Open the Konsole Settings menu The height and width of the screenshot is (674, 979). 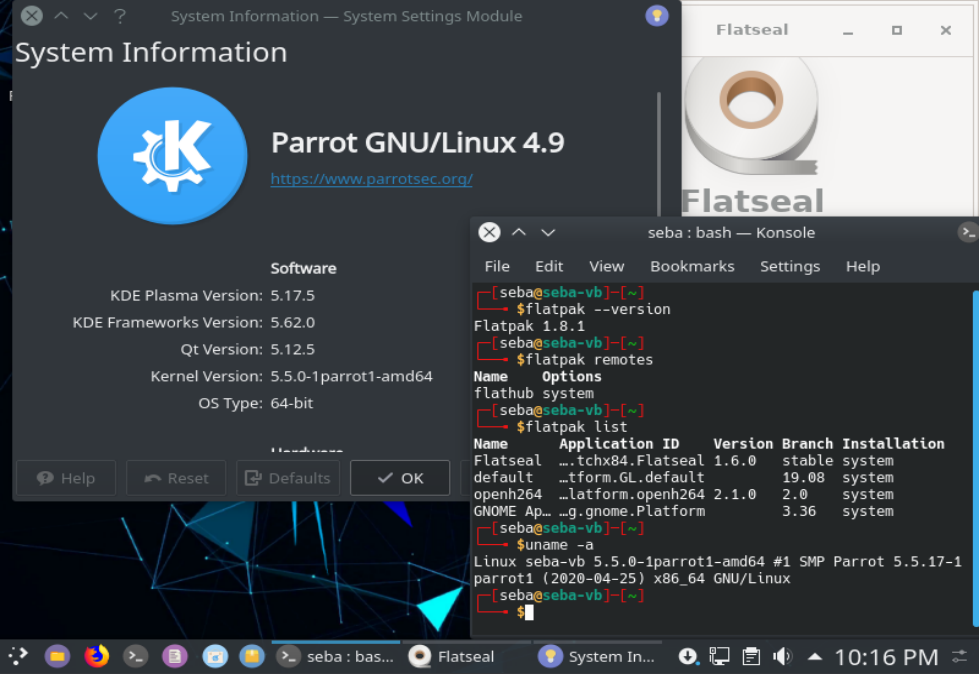[x=790, y=266]
